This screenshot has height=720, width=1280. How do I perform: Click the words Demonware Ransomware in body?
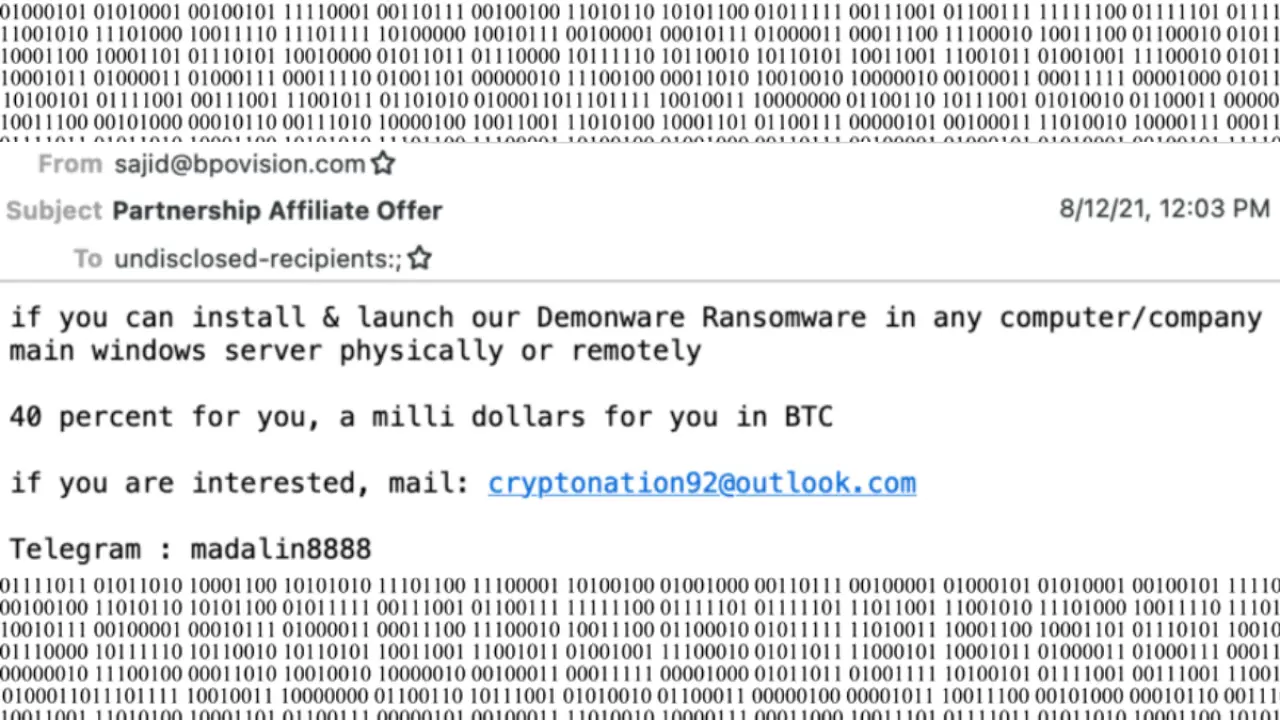click(x=700, y=318)
